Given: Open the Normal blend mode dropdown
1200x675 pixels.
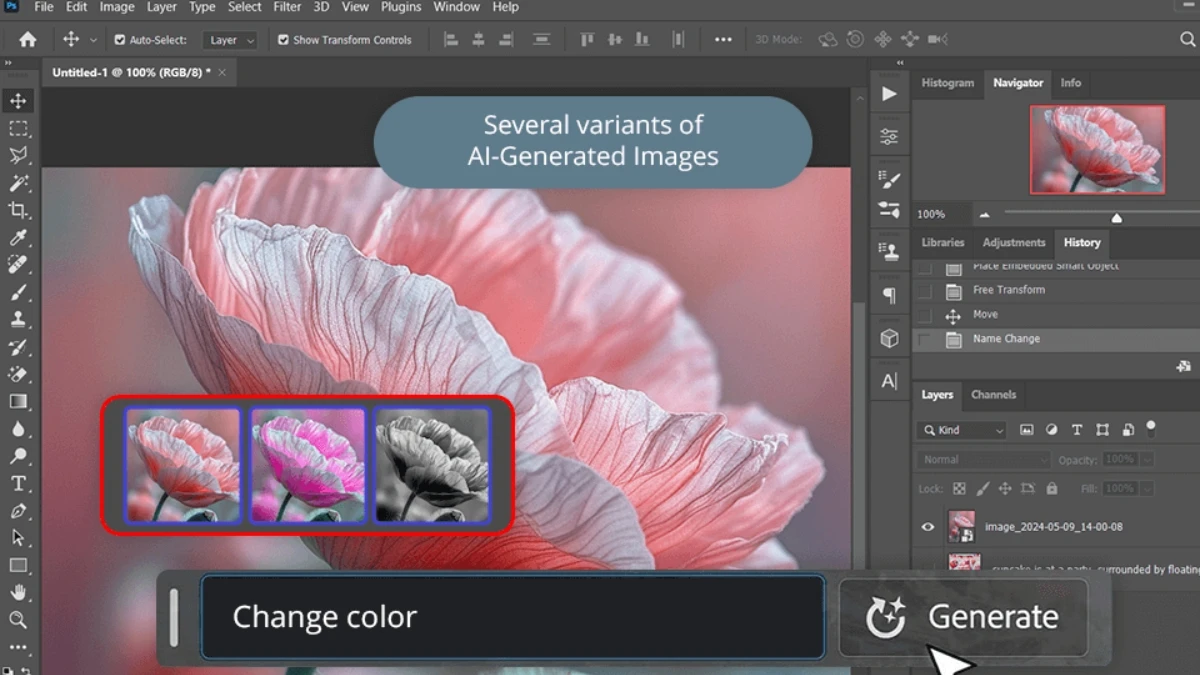Looking at the screenshot, I should (x=983, y=460).
